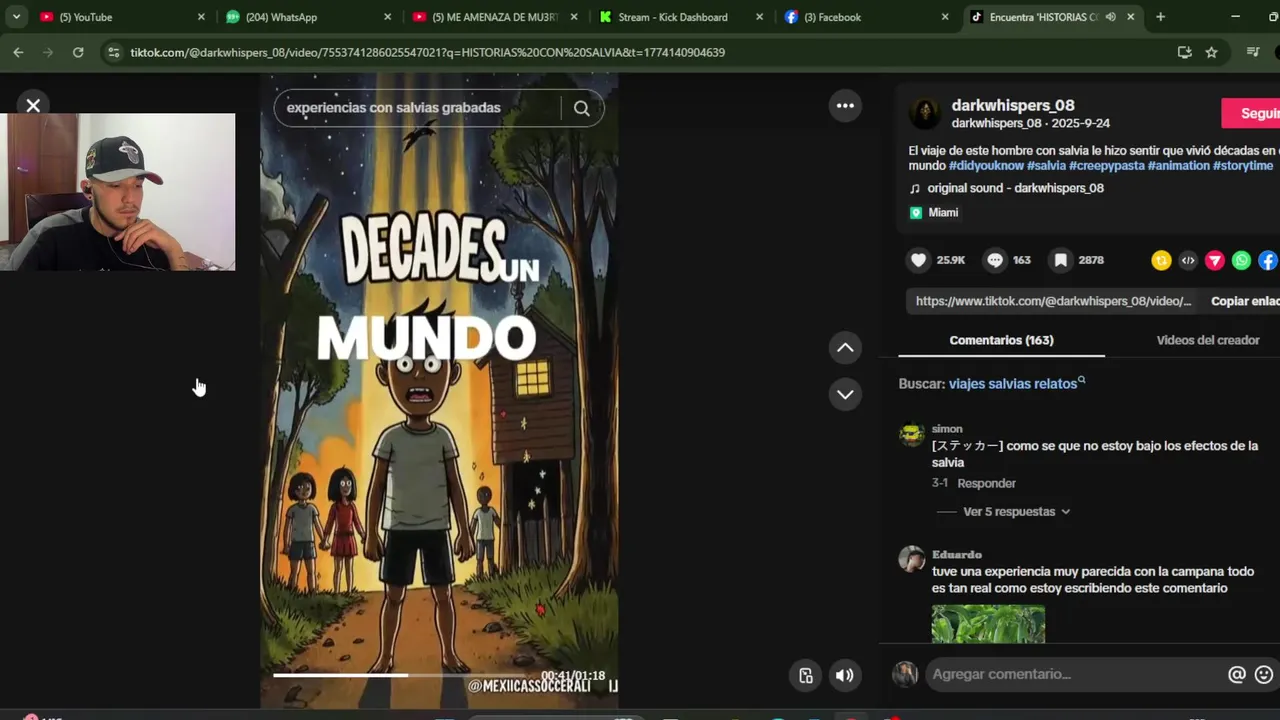Screen dimensions: 1280x720
Task: Open simon's profile avatar in comments
Action: pos(912,434)
